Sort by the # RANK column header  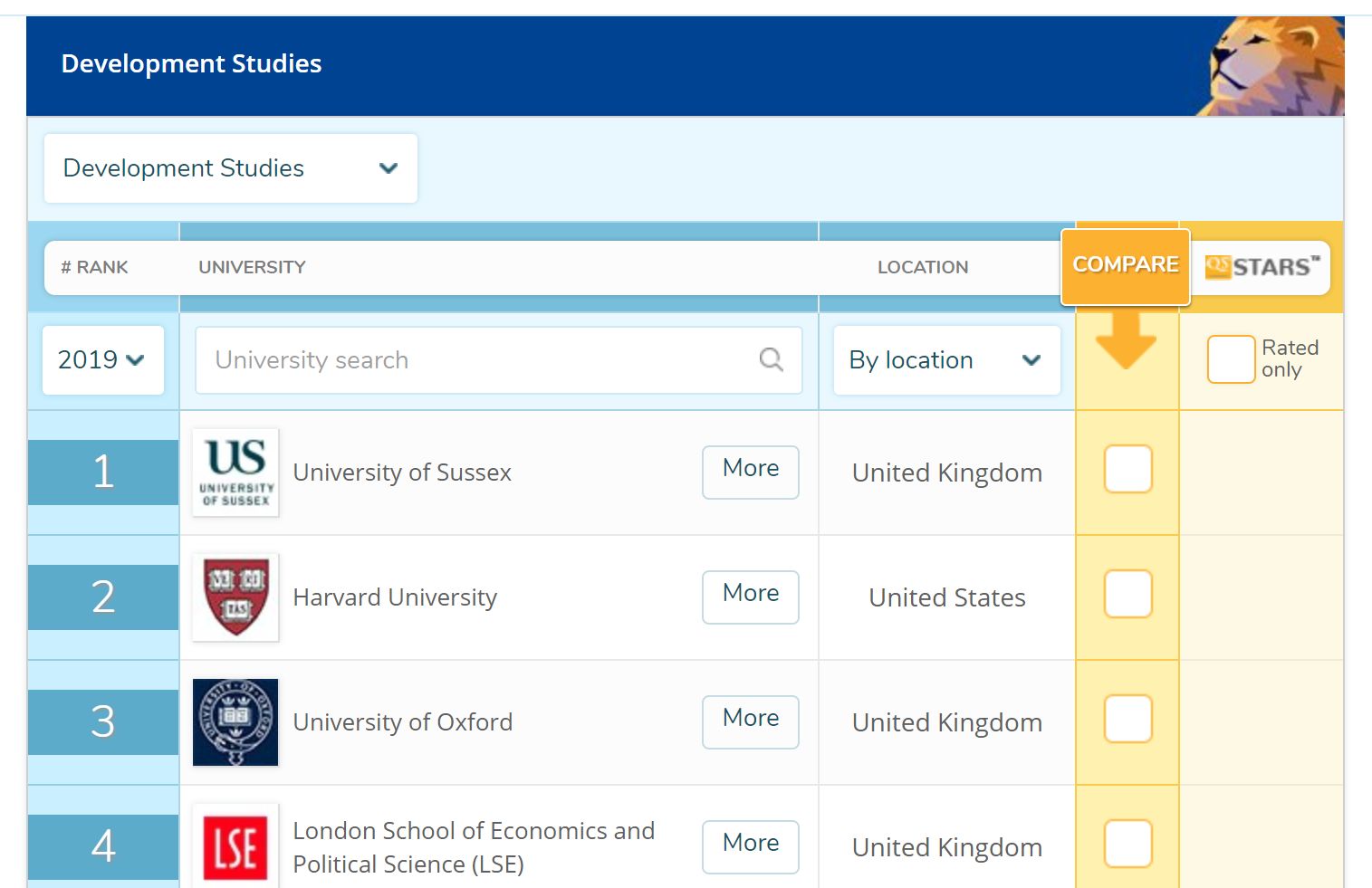click(x=94, y=267)
